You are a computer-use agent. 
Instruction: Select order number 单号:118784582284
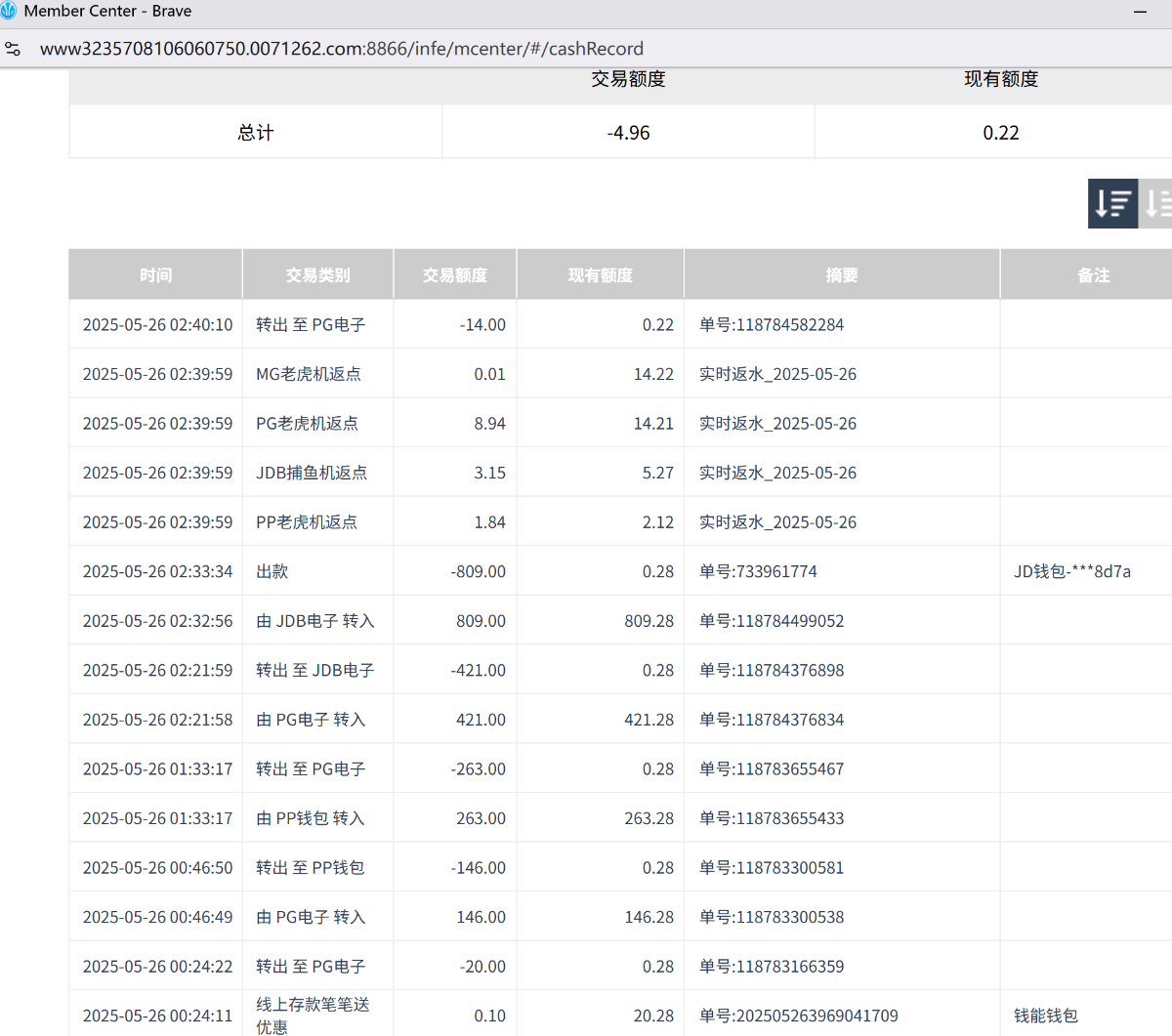pyautogui.click(x=771, y=325)
